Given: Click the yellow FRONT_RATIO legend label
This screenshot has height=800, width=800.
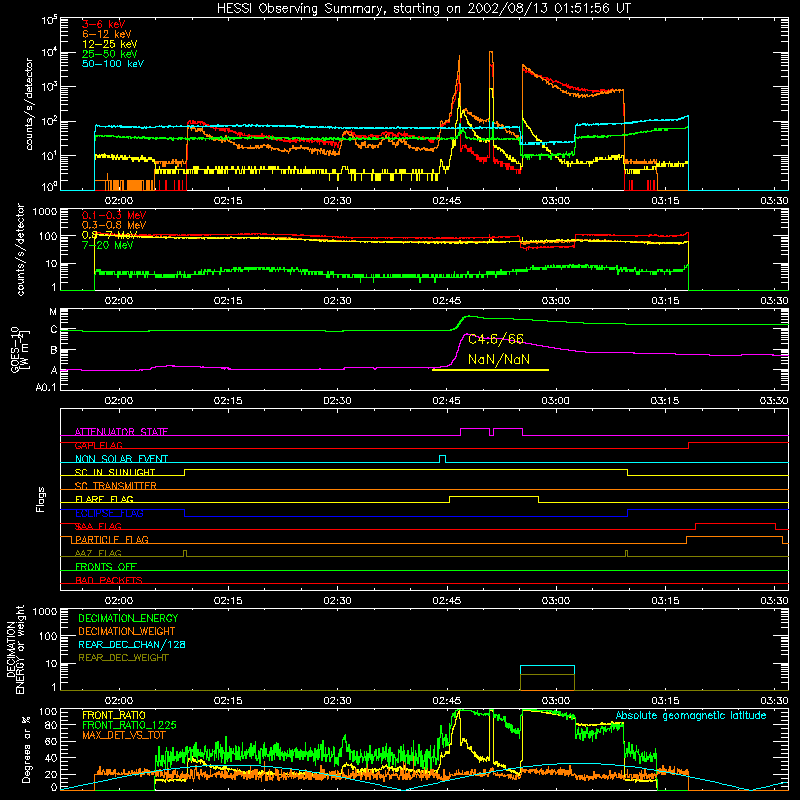Looking at the screenshot, I should click(114, 715).
